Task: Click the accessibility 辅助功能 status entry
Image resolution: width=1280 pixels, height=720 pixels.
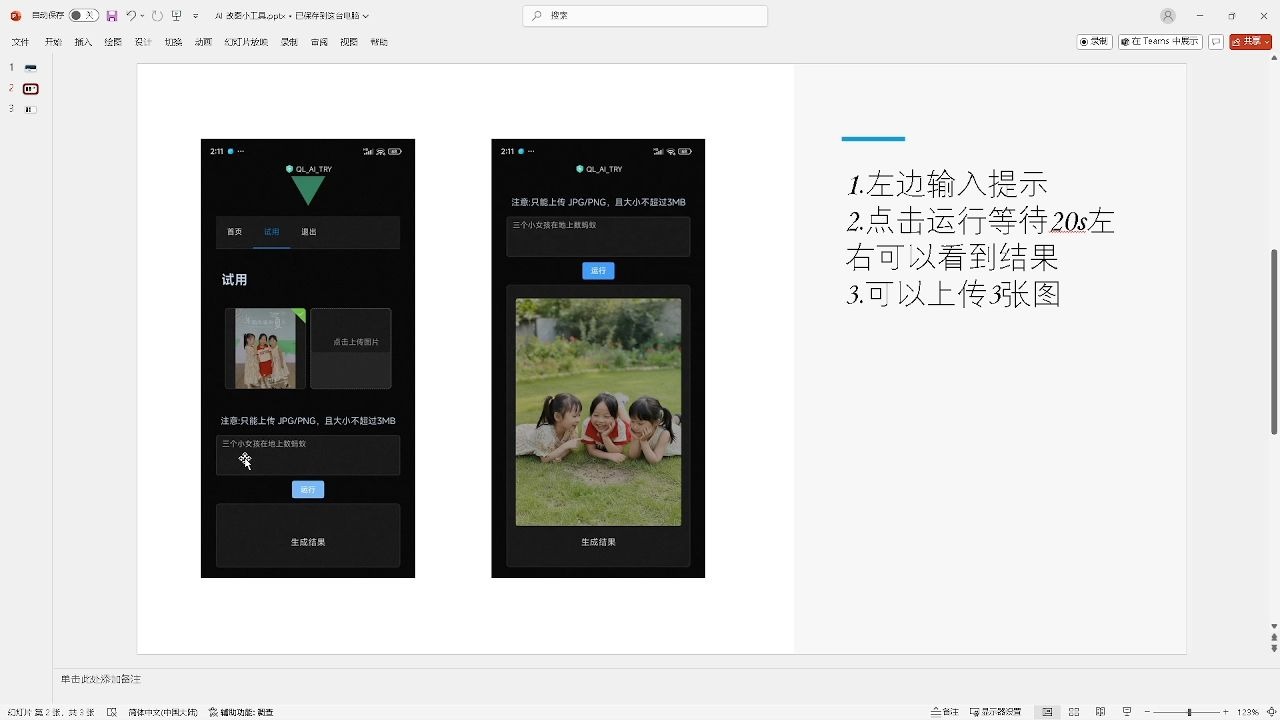Action: [x=241, y=712]
